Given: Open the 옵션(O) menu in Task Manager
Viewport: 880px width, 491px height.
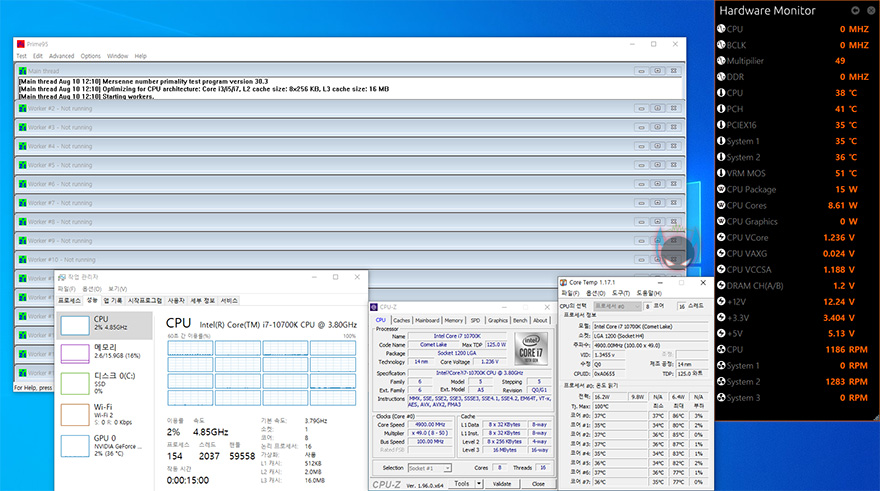Looking at the screenshot, I should click(x=91, y=289).
